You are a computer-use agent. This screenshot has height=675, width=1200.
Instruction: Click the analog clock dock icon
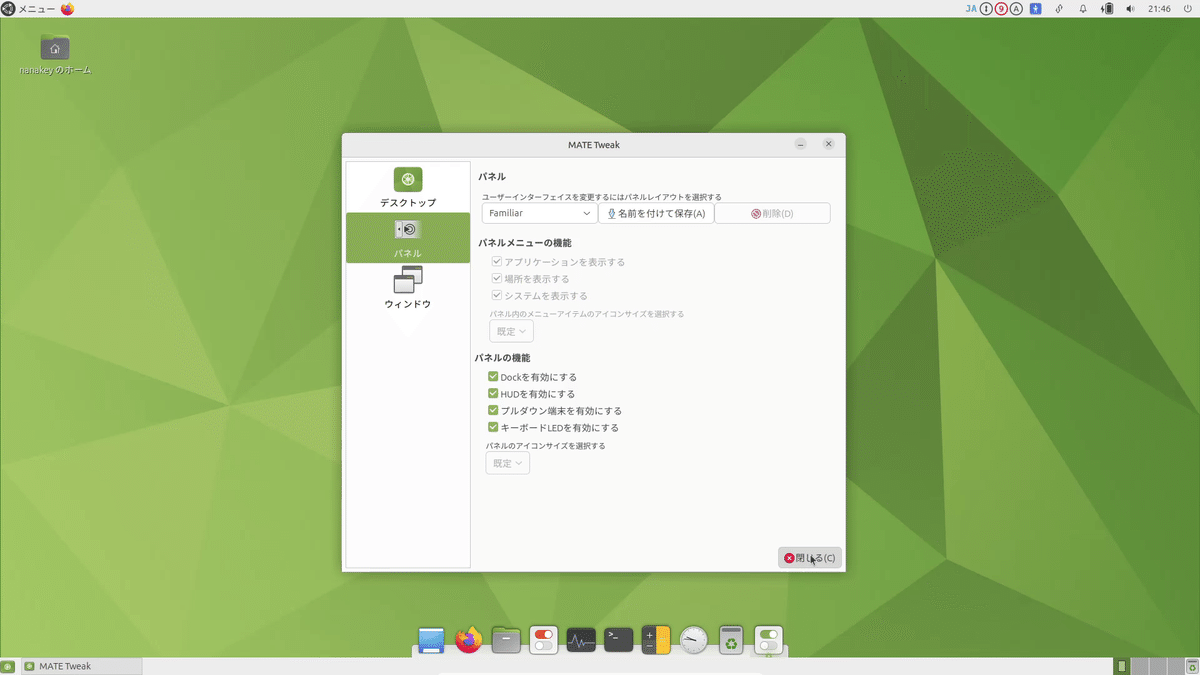[694, 640]
